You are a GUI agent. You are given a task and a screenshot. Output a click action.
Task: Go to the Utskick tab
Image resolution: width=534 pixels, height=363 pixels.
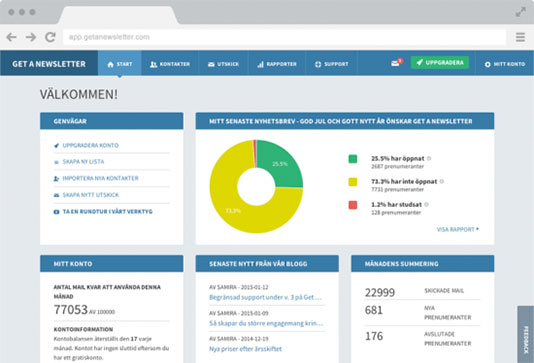(x=223, y=64)
